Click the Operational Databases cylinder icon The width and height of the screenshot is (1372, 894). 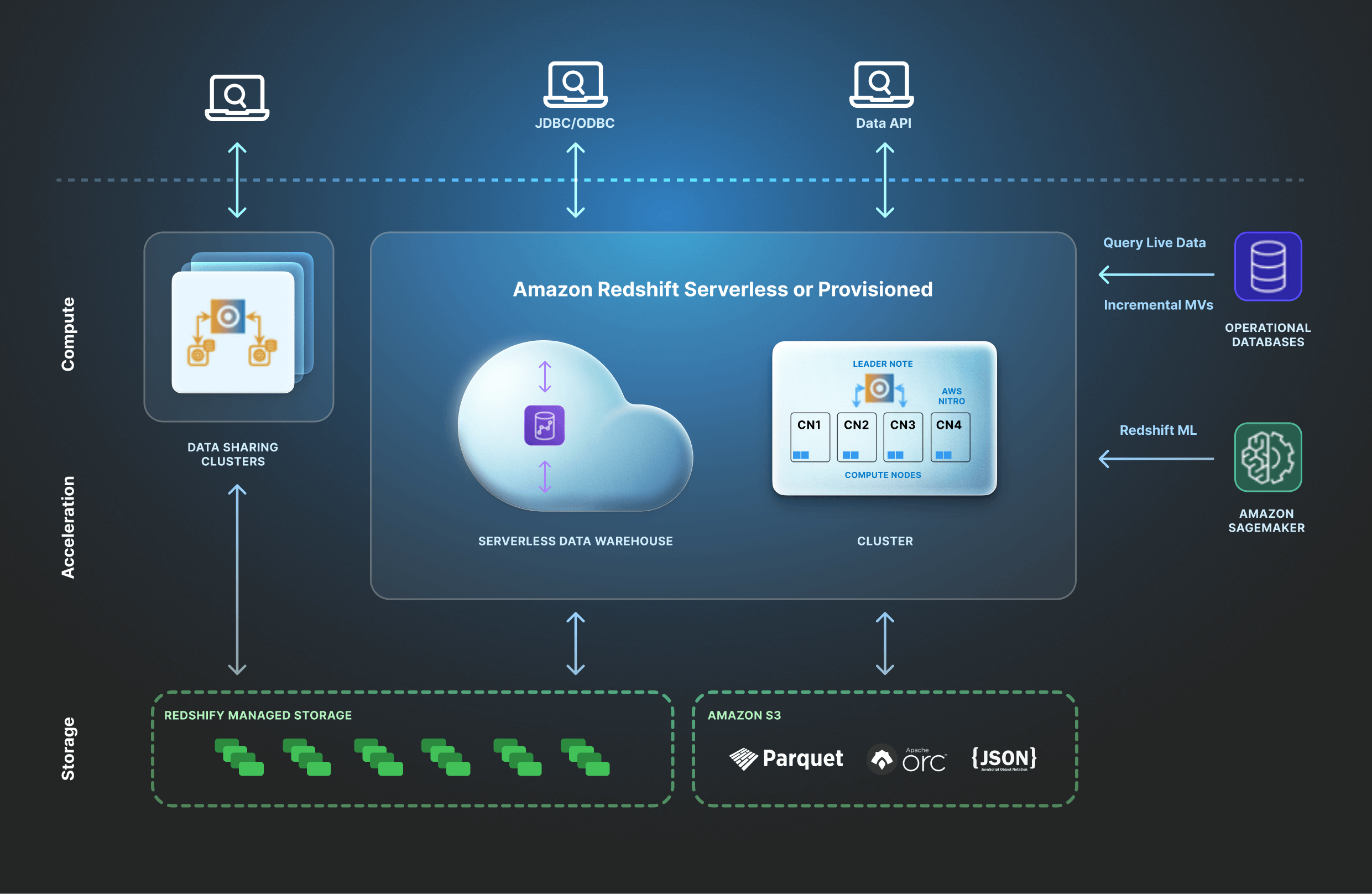click(x=1267, y=267)
